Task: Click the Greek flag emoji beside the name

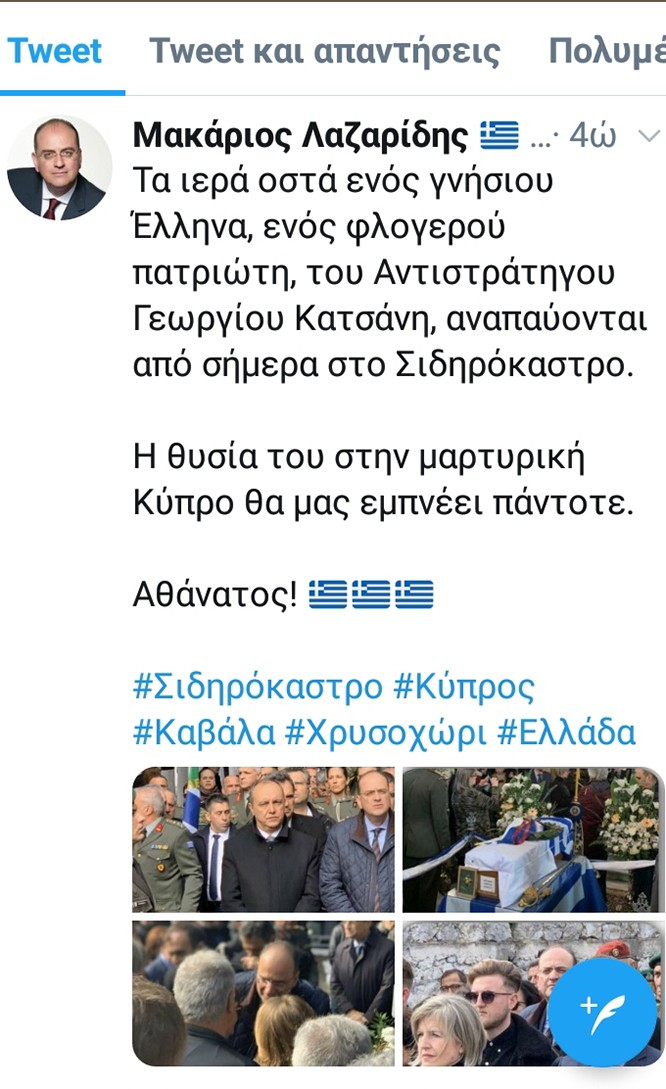Action: coord(499,135)
